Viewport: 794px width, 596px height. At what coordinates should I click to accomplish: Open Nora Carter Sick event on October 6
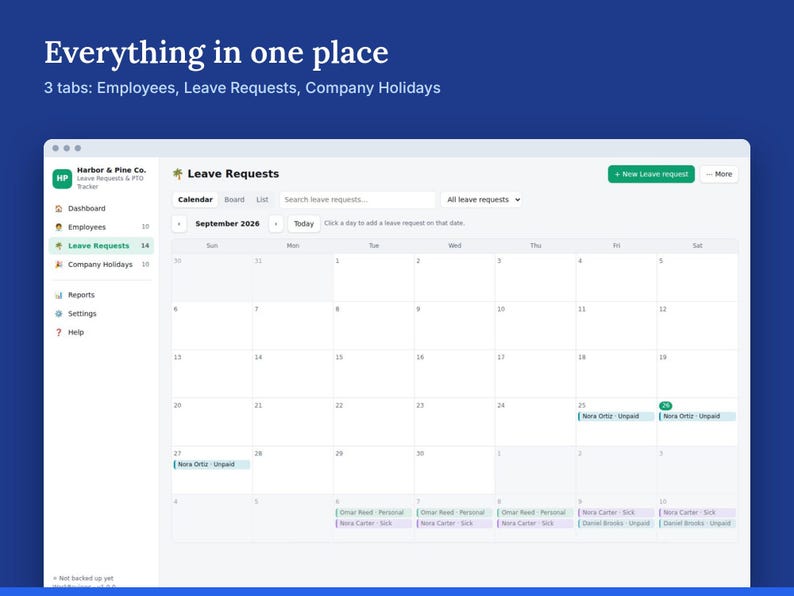click(373, 524)
